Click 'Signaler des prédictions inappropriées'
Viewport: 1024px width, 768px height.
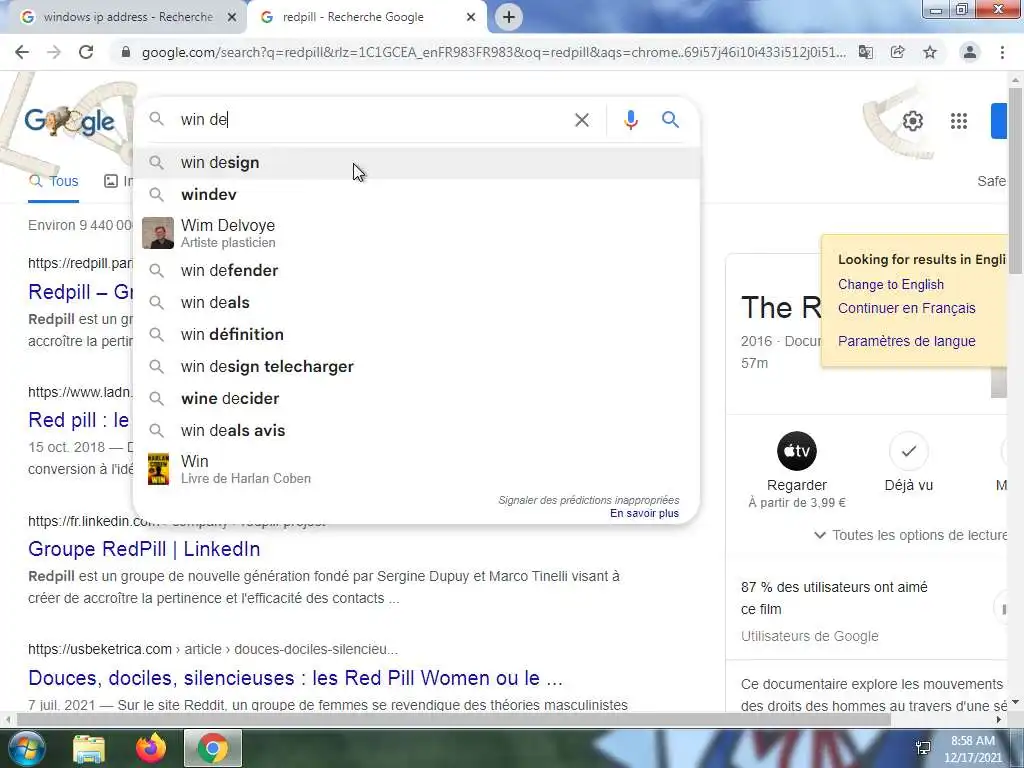588,500
